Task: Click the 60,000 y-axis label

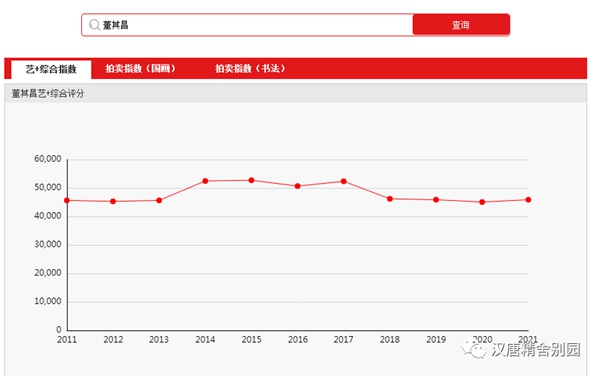Action: pyautogui.click(x=47, y=159)
